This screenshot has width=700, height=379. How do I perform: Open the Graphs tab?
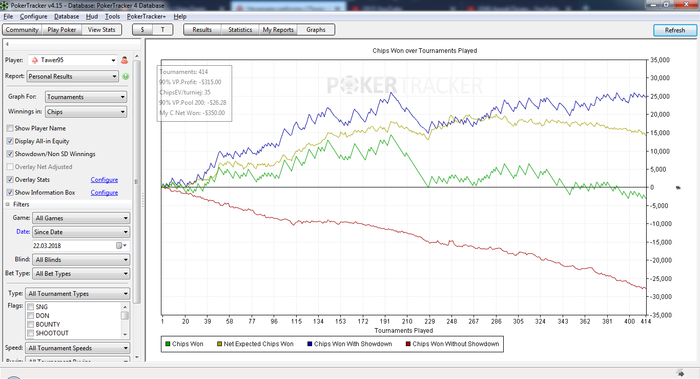click(316, 30)
